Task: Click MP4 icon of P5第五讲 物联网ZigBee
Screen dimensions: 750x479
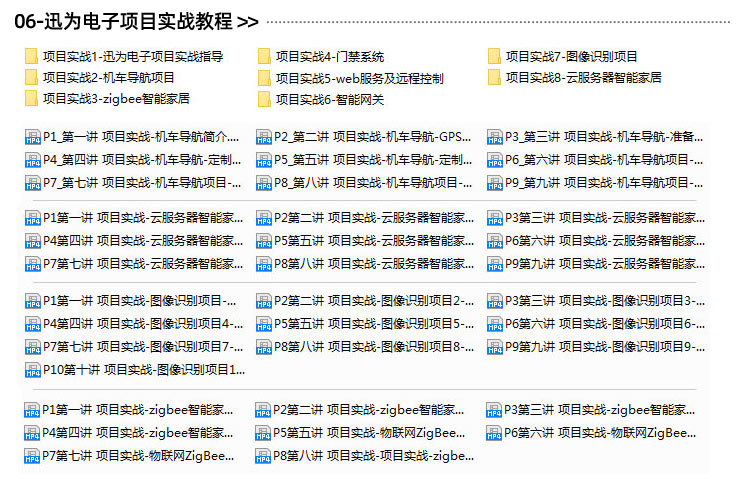Action: pyautogui.click(x=263, y=433)
